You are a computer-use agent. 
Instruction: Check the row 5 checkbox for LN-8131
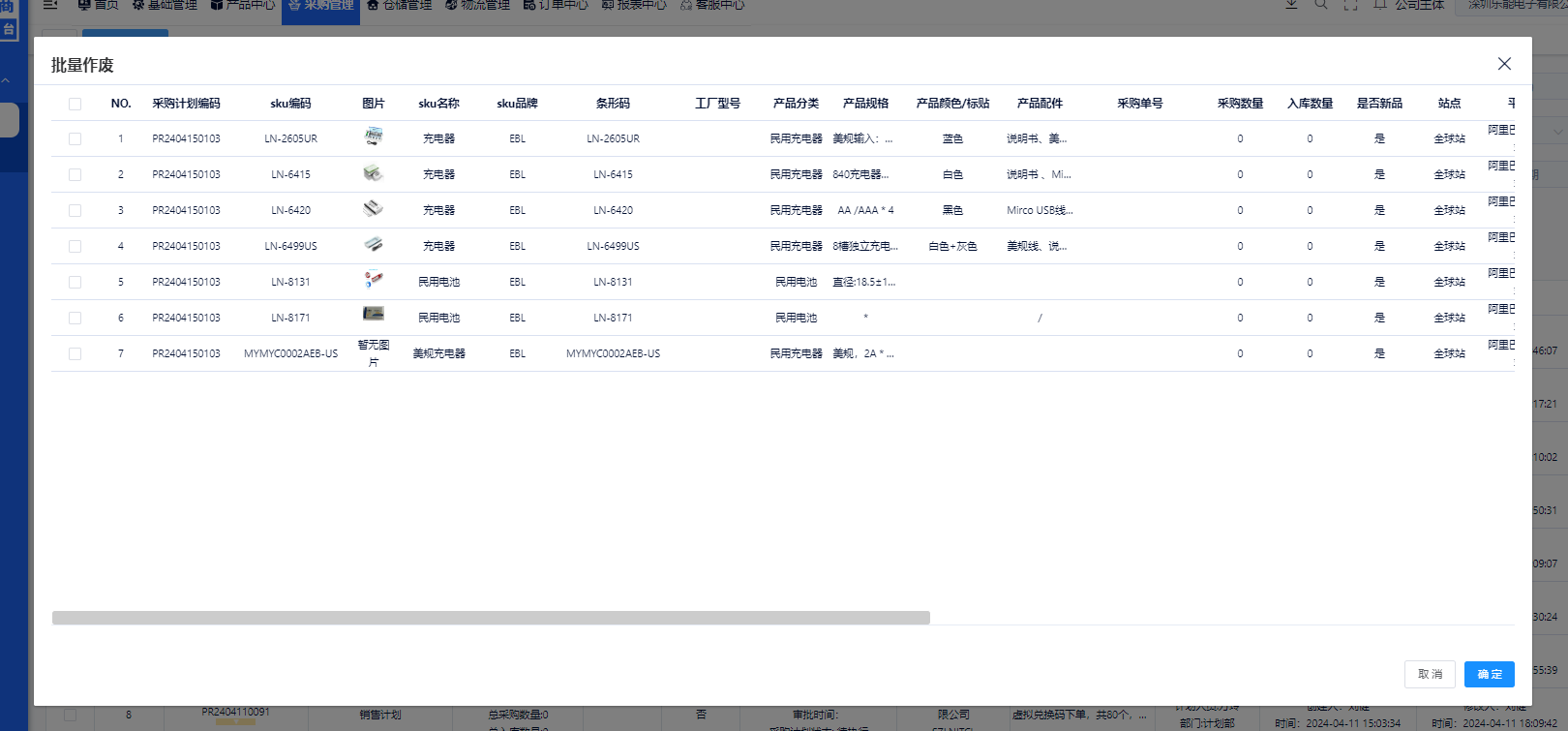(75, 283)
